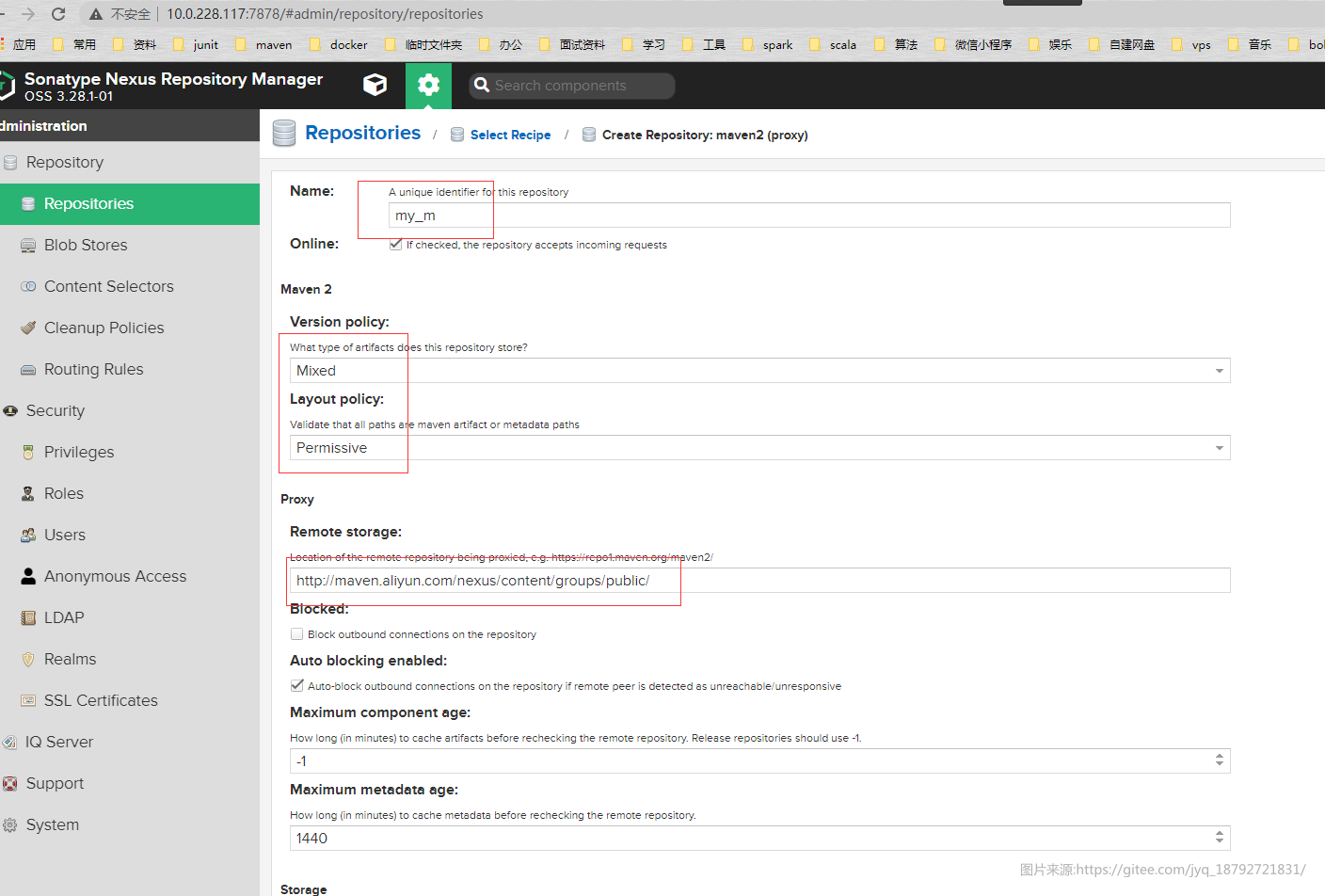Click the Administration gear icon

(x=428, y=86)
